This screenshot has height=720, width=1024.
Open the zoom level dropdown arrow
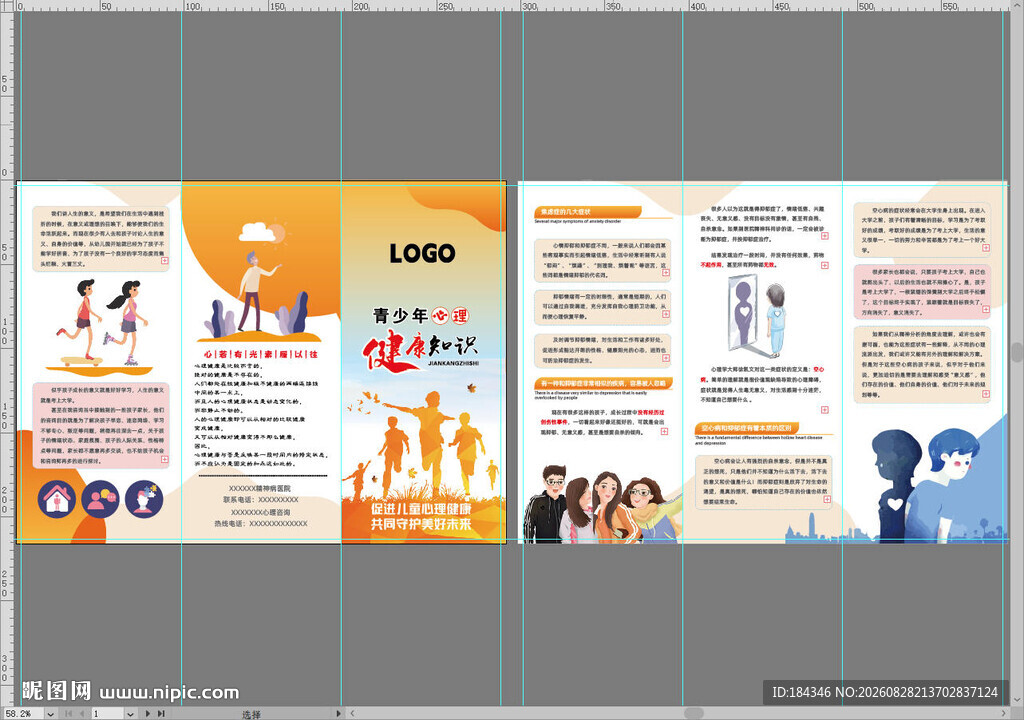(50, 714)
